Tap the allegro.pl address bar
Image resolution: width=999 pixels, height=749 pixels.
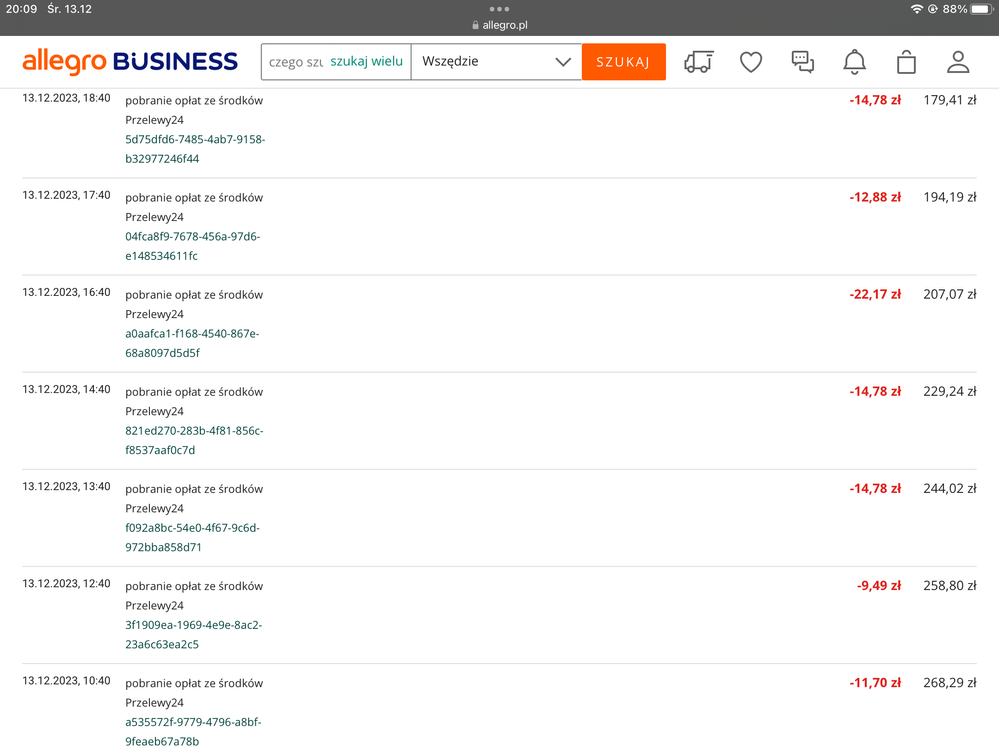point(499,25)
